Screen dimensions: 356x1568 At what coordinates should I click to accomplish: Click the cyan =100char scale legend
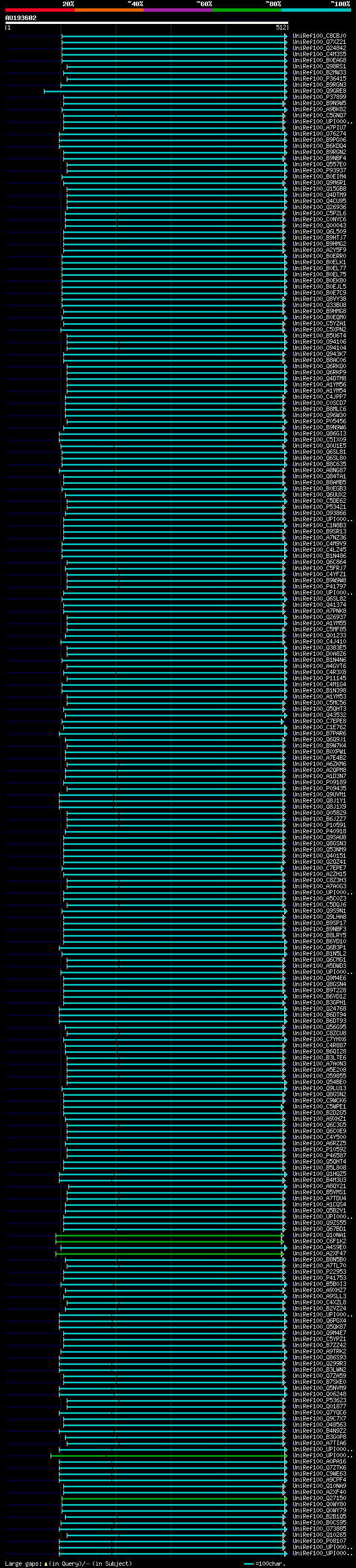265,1563
